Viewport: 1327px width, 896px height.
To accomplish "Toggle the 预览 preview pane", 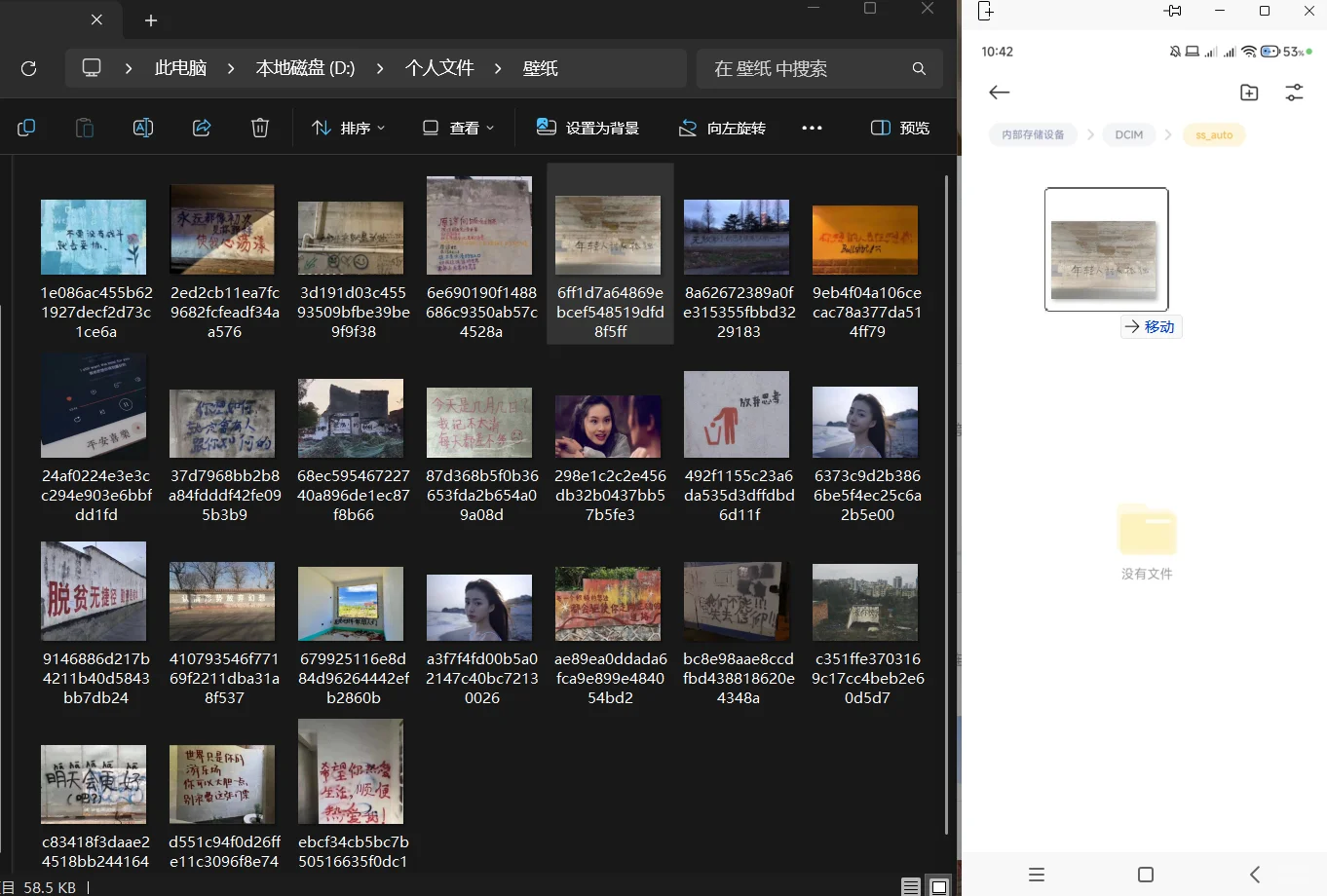I will (900, 128).
